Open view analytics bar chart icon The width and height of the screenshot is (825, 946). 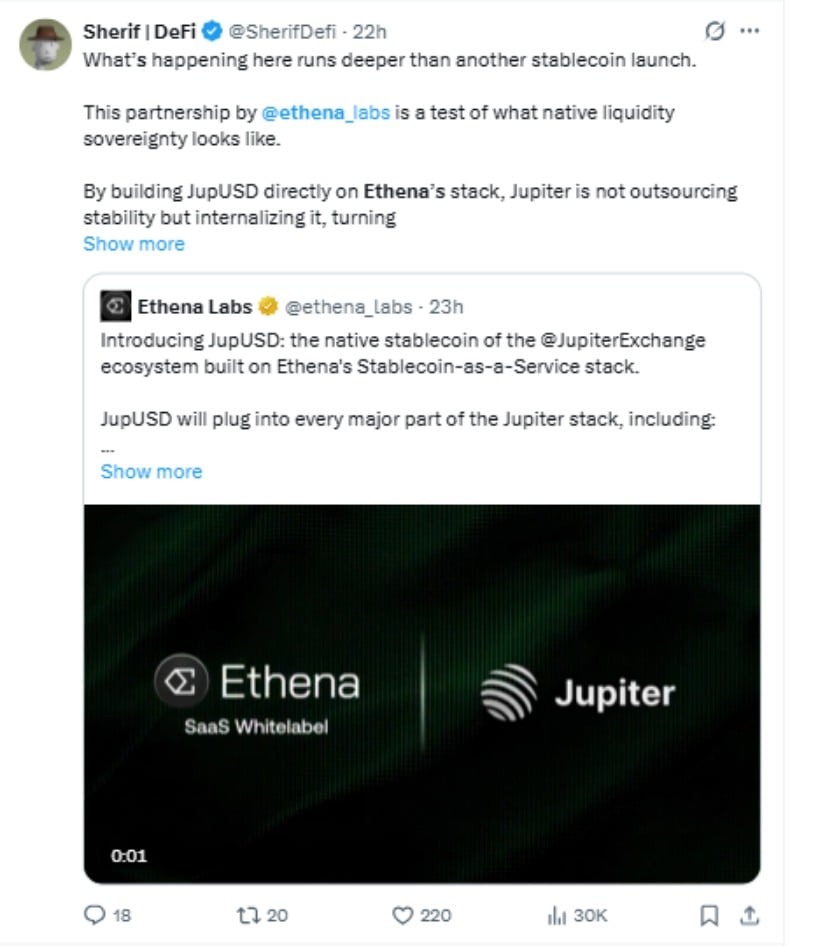(x=556, y=915)
